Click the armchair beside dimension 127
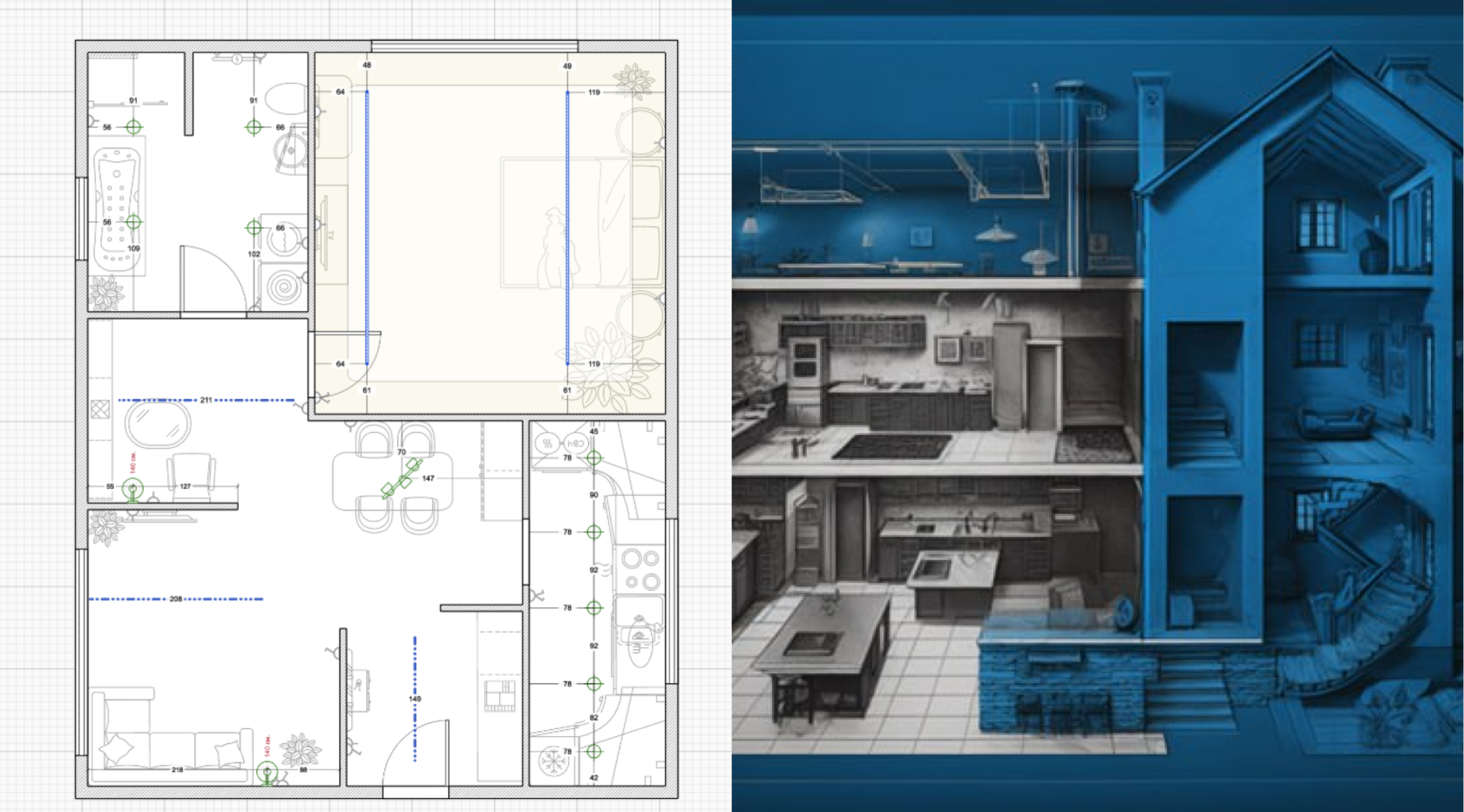Image resolution: width=1464 pixels, height=812 pixels. click(x=192, y=476)
